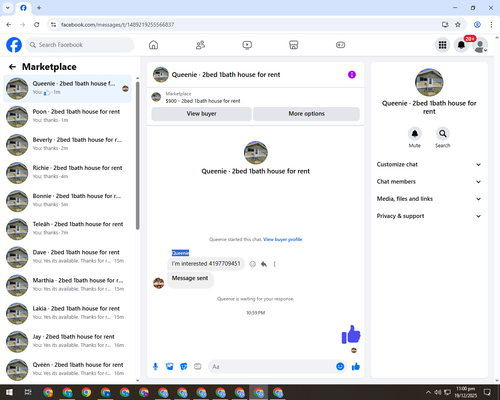Screen dimensions: 500x400
Task: React to Queenie's message with emoji icon
Action: pos(253,264)
